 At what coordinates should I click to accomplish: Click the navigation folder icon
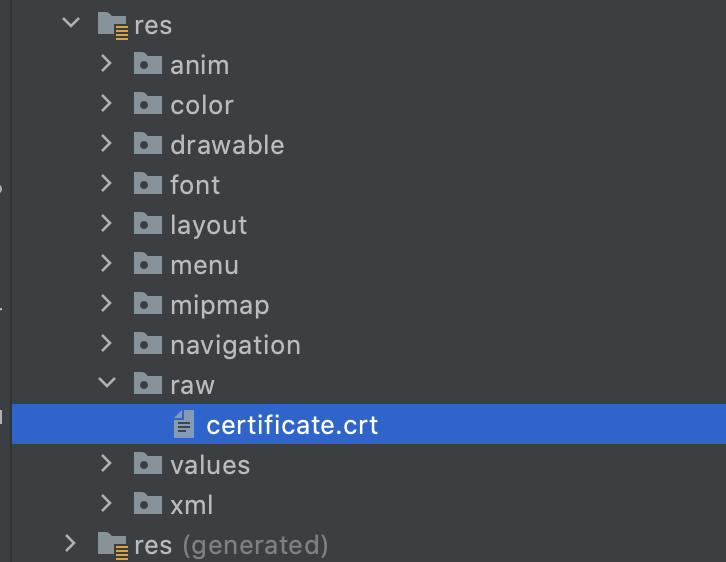pyautogui.click(x=148, y=343)
